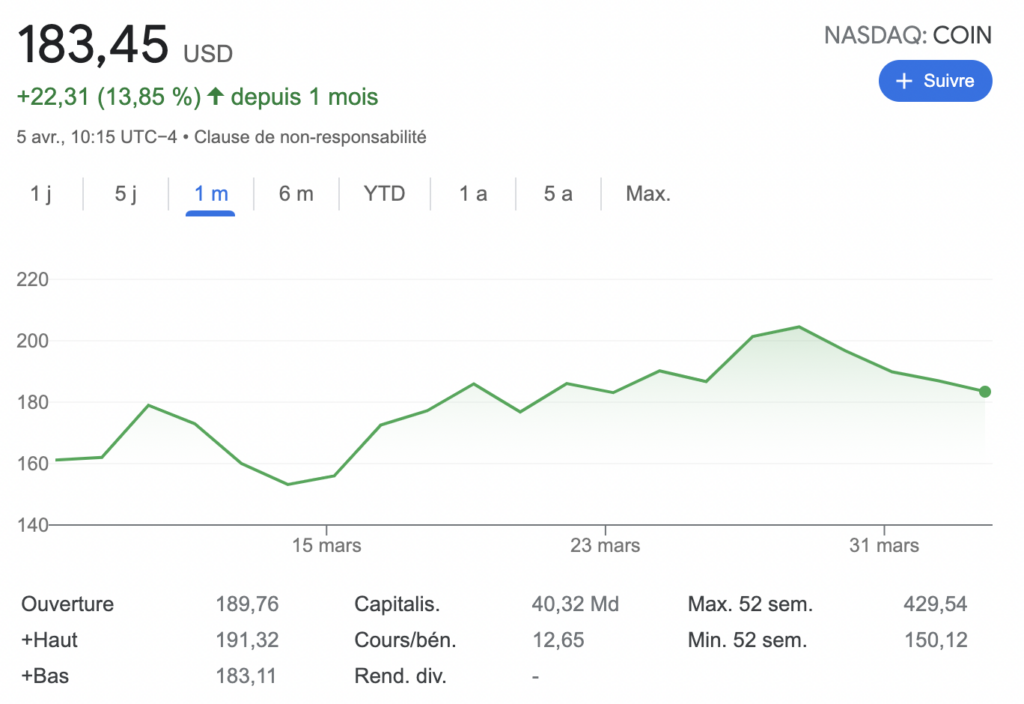Image resolution: width=1024 pixels, height=704 pixels.
Task: Click the Ouverture value 189,76
Action: click(x=247, y=604)
